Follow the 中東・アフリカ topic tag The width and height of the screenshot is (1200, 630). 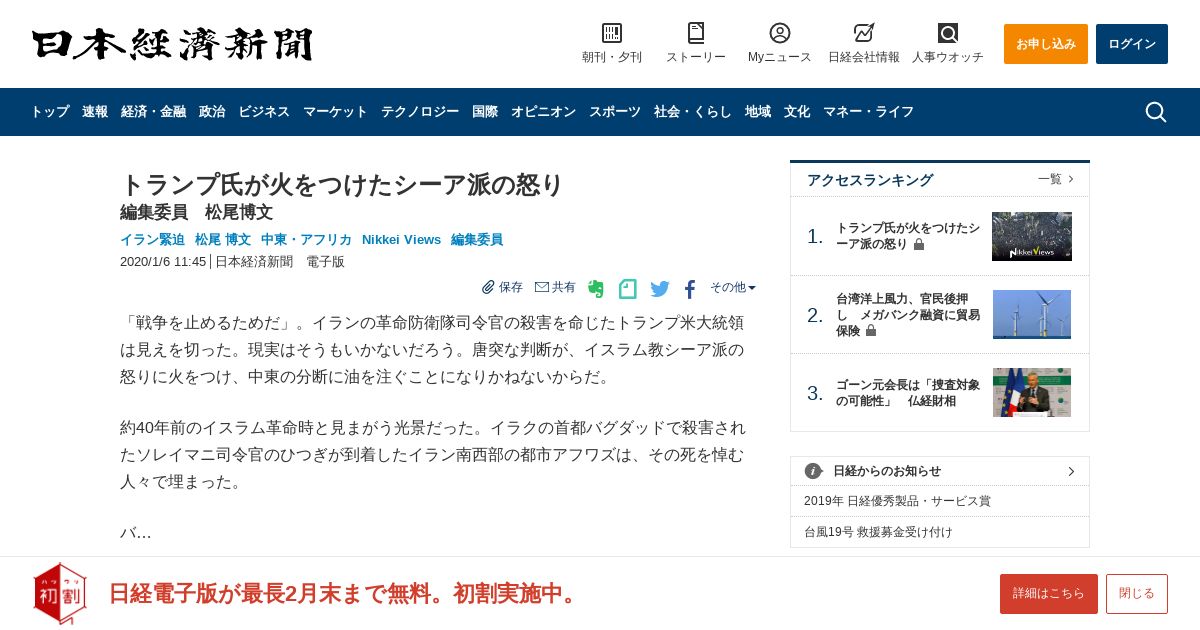tap(306, 240)
